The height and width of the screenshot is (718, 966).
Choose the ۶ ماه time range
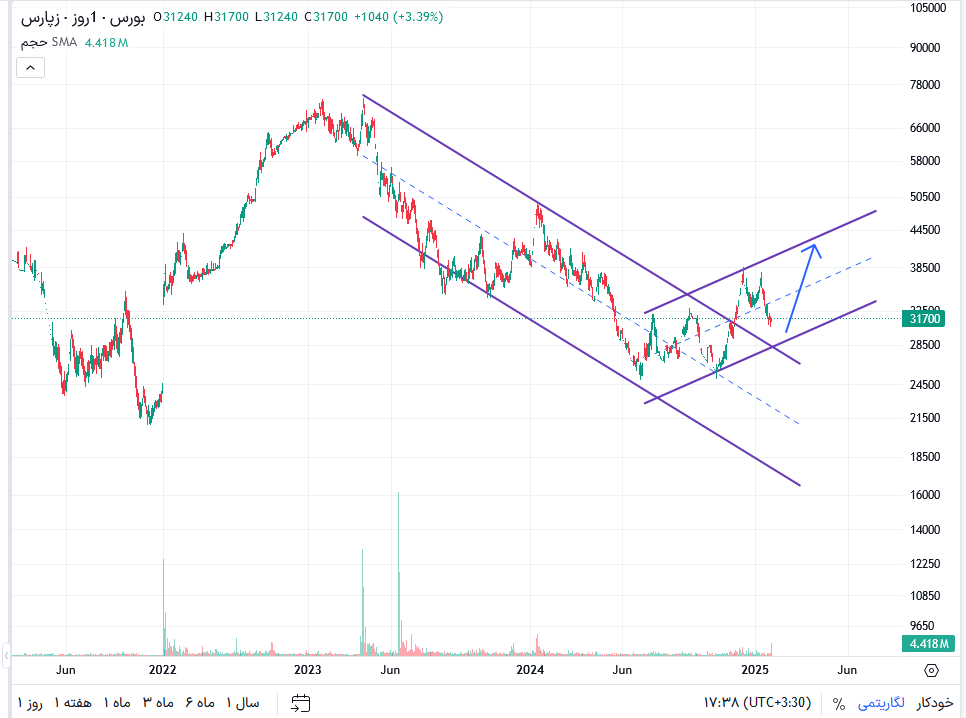click(200, 703)
